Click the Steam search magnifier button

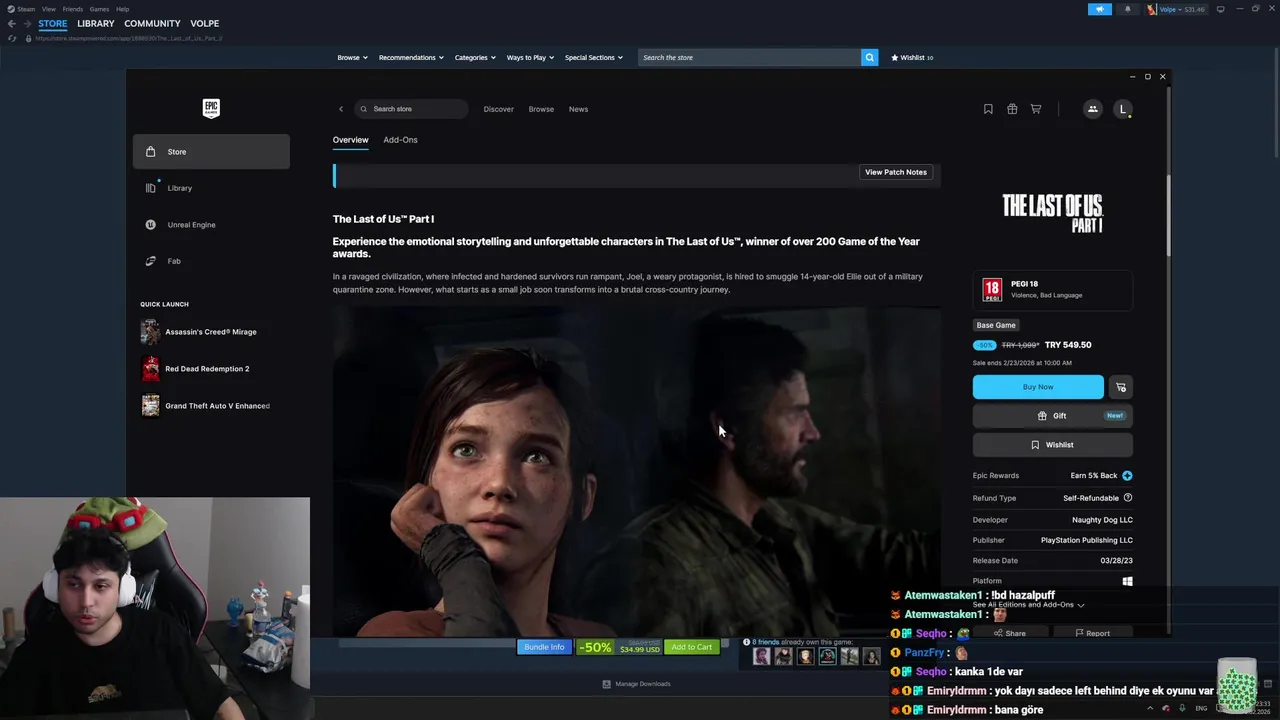point(869,57)
